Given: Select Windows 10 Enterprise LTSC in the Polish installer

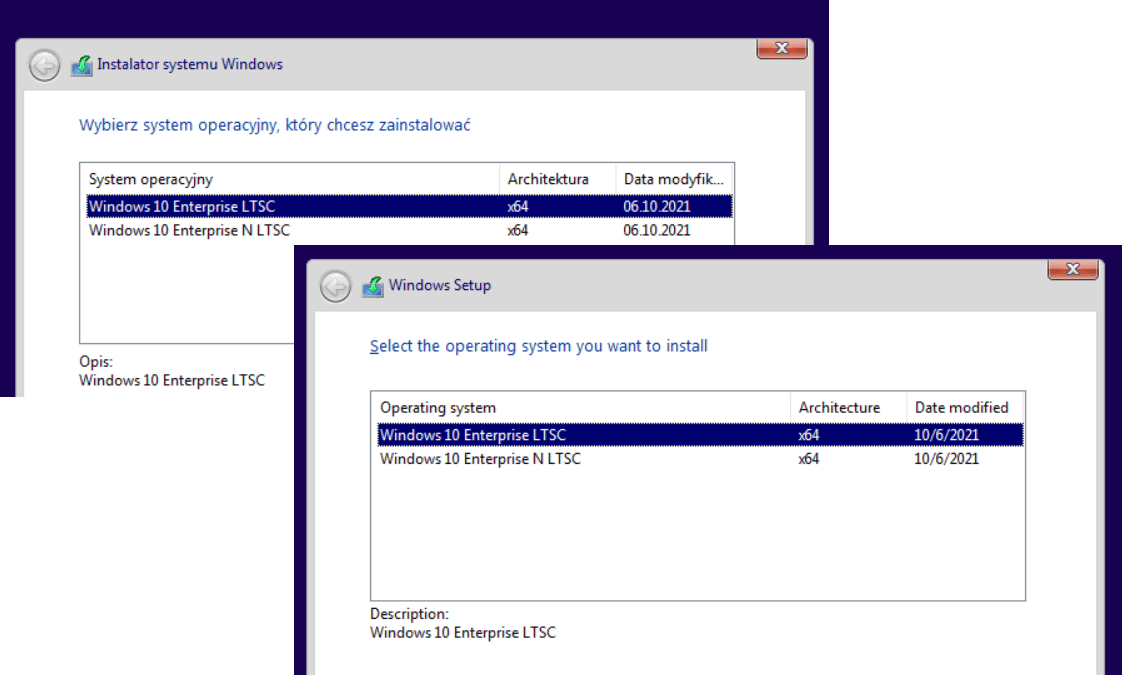Looking at the screenshot, I should point(409,206).
